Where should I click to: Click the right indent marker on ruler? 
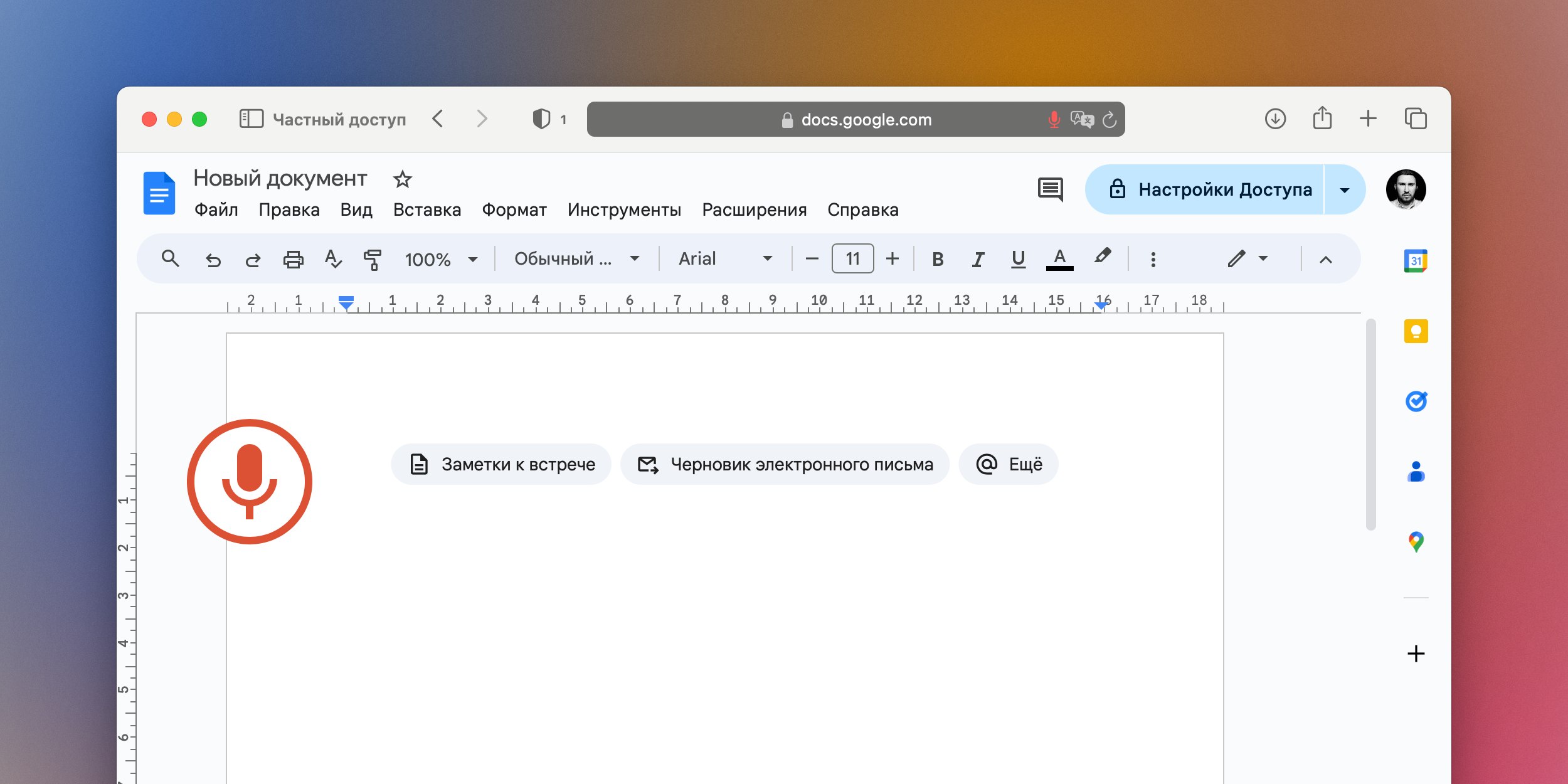tap(1101, 305)
